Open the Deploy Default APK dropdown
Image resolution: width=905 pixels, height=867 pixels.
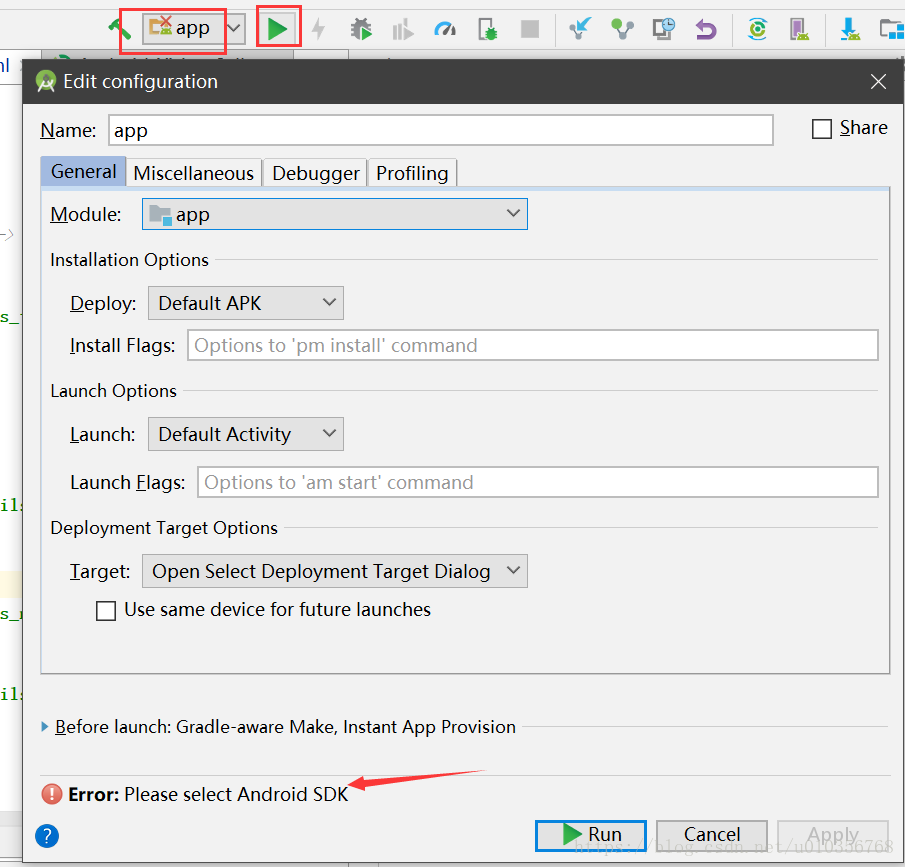click(246, 303)
